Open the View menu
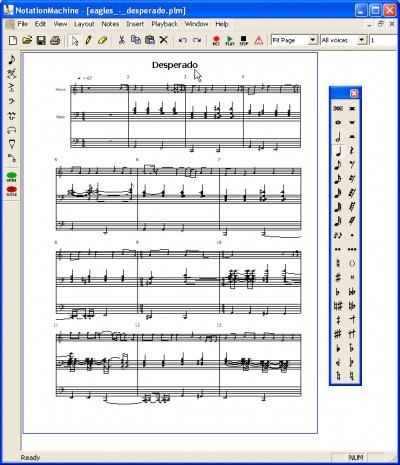Image resolution: width=400 pixels, height=465 pixels. 60,24
